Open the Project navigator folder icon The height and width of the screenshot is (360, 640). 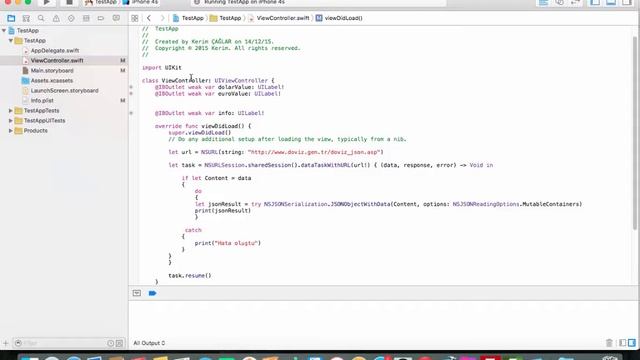point(11,18)
